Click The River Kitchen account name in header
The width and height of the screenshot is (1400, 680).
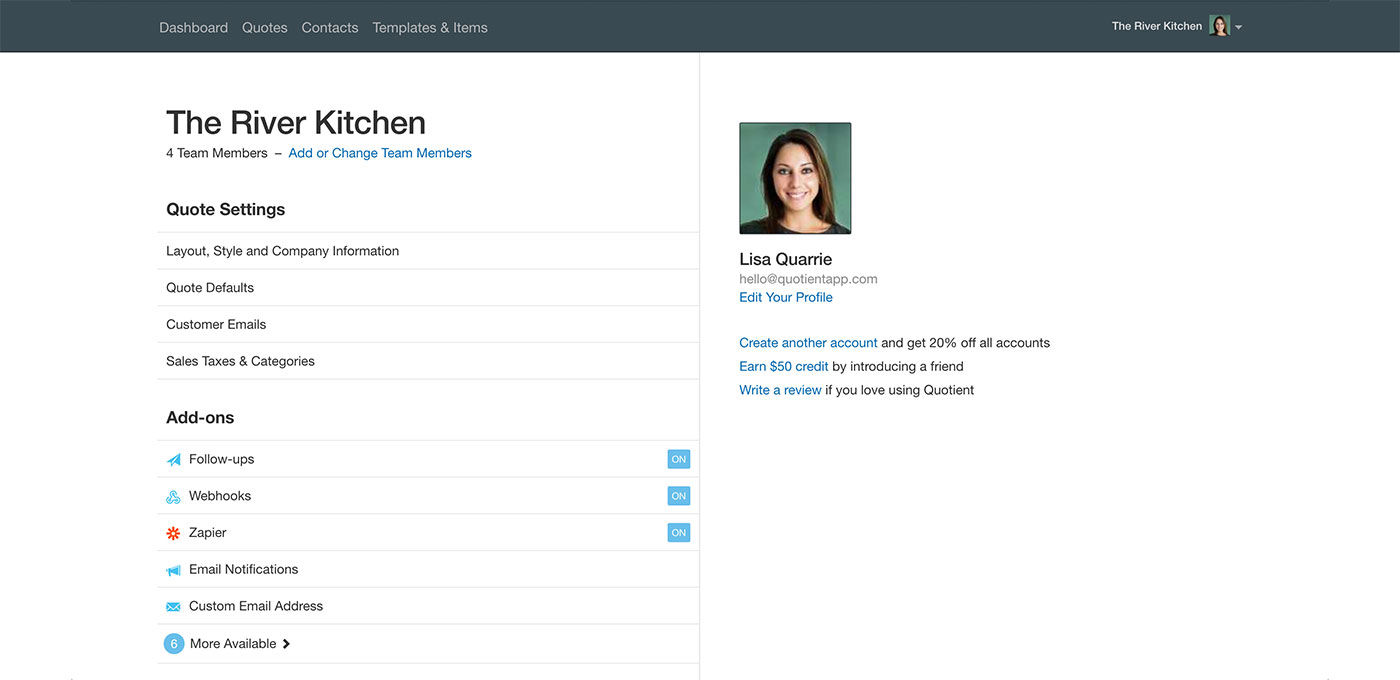(1157, 26)
